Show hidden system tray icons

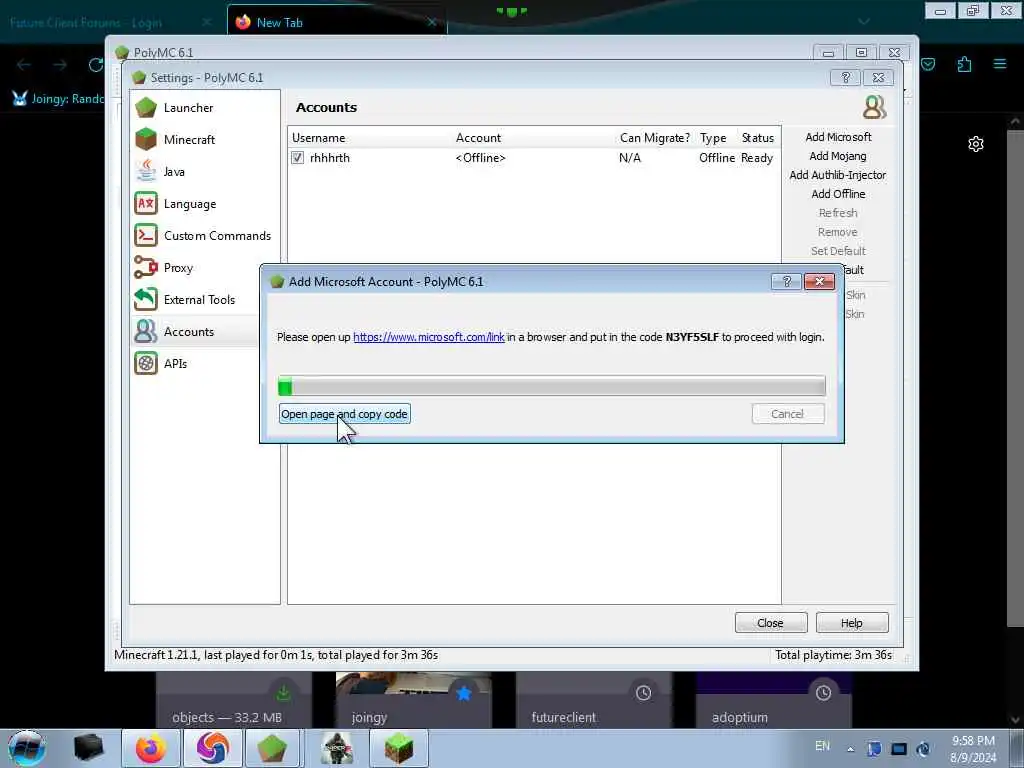pos(850,749)
